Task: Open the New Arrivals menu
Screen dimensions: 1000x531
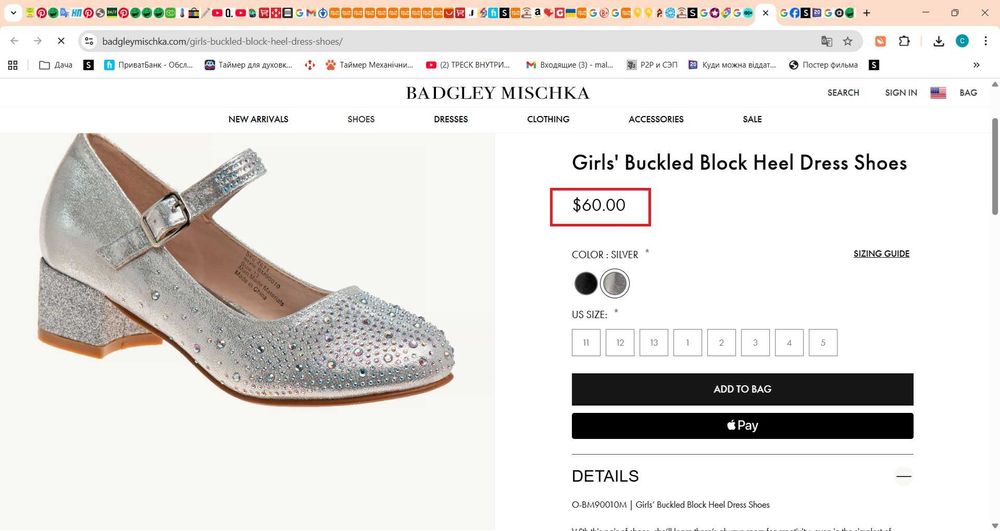Action: (258, 119)
